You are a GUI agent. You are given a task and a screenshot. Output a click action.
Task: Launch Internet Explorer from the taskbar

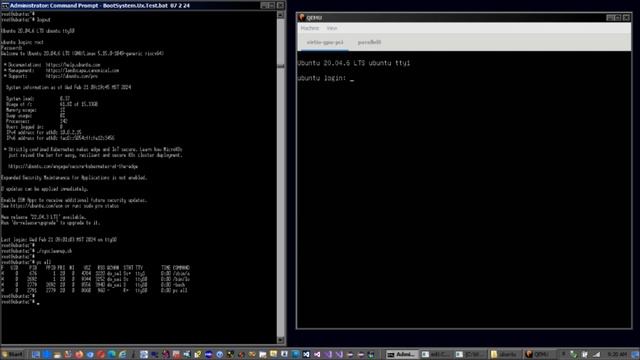(122, 354)
